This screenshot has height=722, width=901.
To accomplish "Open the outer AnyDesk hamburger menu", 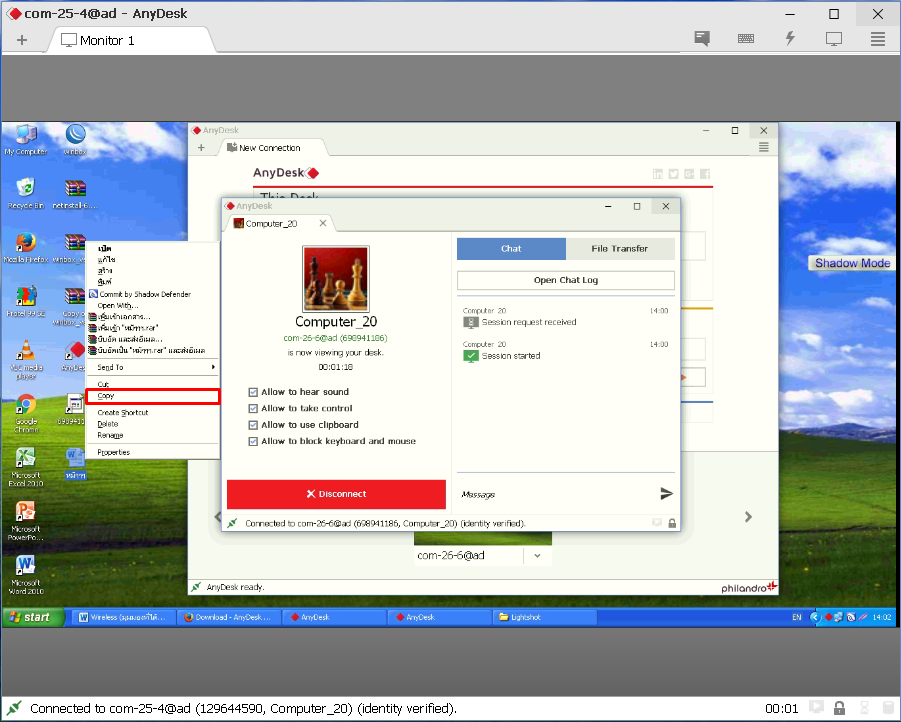I will click(877, 39).
